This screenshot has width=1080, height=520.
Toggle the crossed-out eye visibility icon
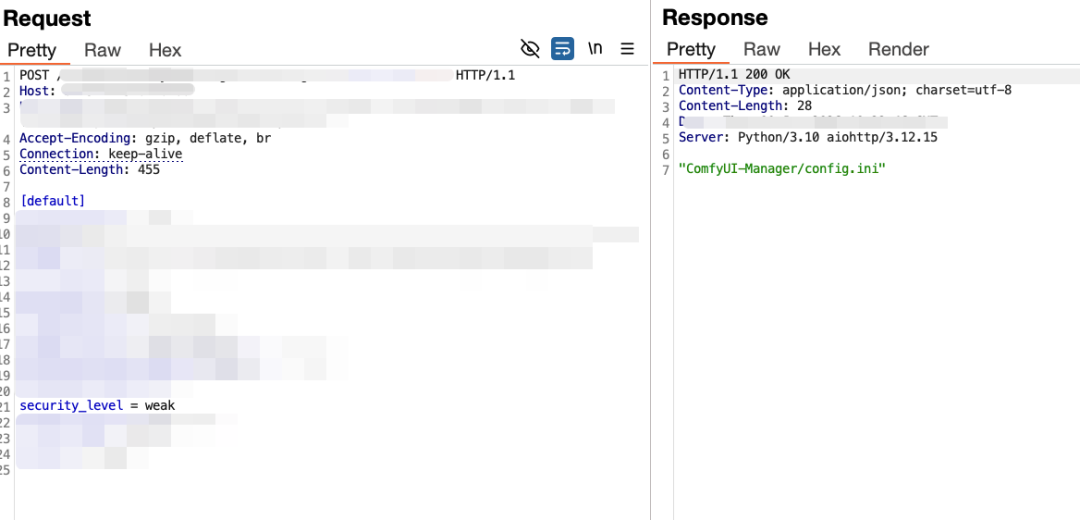point(530,48)
